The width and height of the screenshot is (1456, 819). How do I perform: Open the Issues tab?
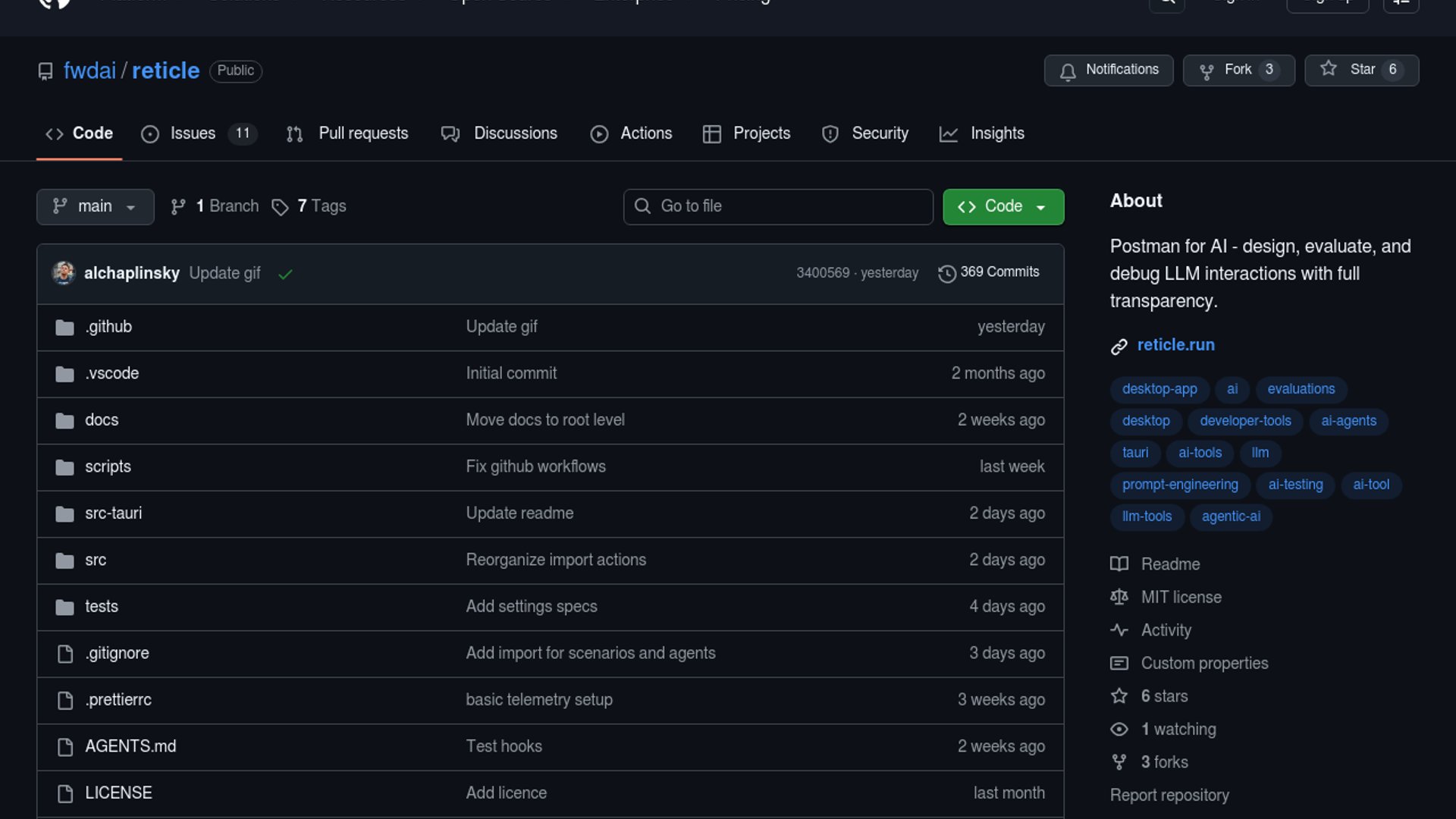point(193,133)
